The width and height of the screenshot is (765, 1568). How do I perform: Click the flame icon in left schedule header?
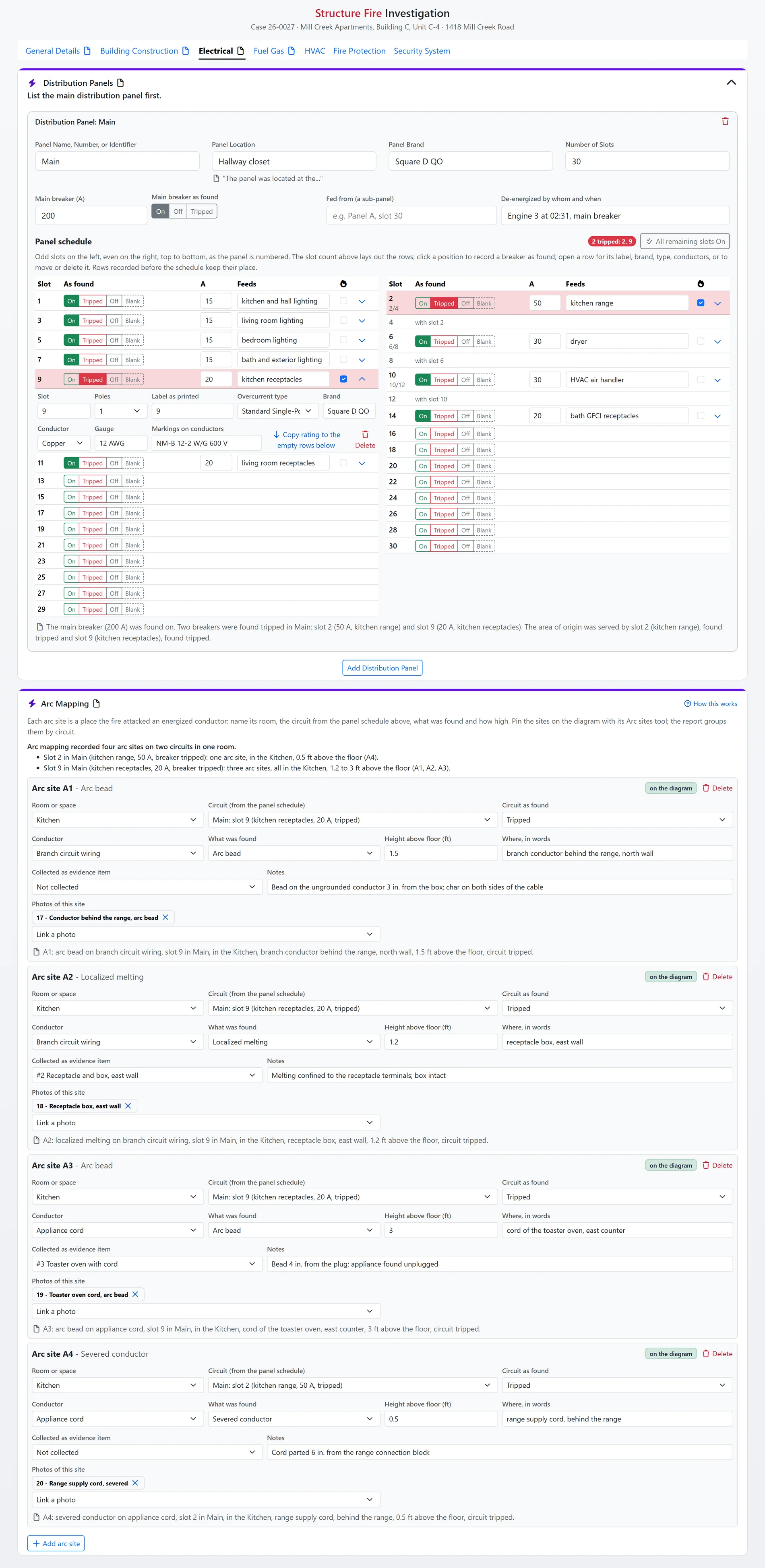[x=343, y=284]
